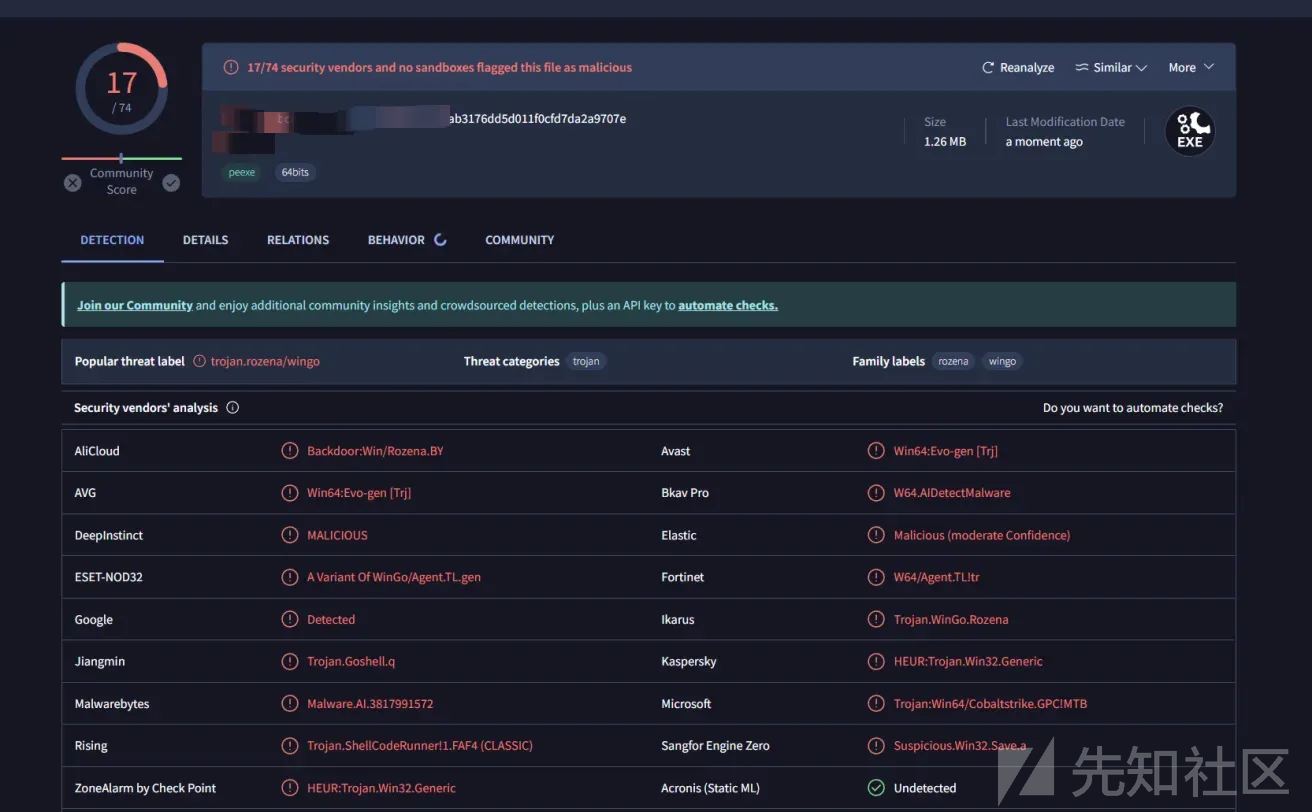Image resolution: width=1312 pixels, height=812 pixels.
Task: Click the A Variant Of WinGo/Agent.TL.gen result
Action: pyautogui.click(x=394, y=577)
